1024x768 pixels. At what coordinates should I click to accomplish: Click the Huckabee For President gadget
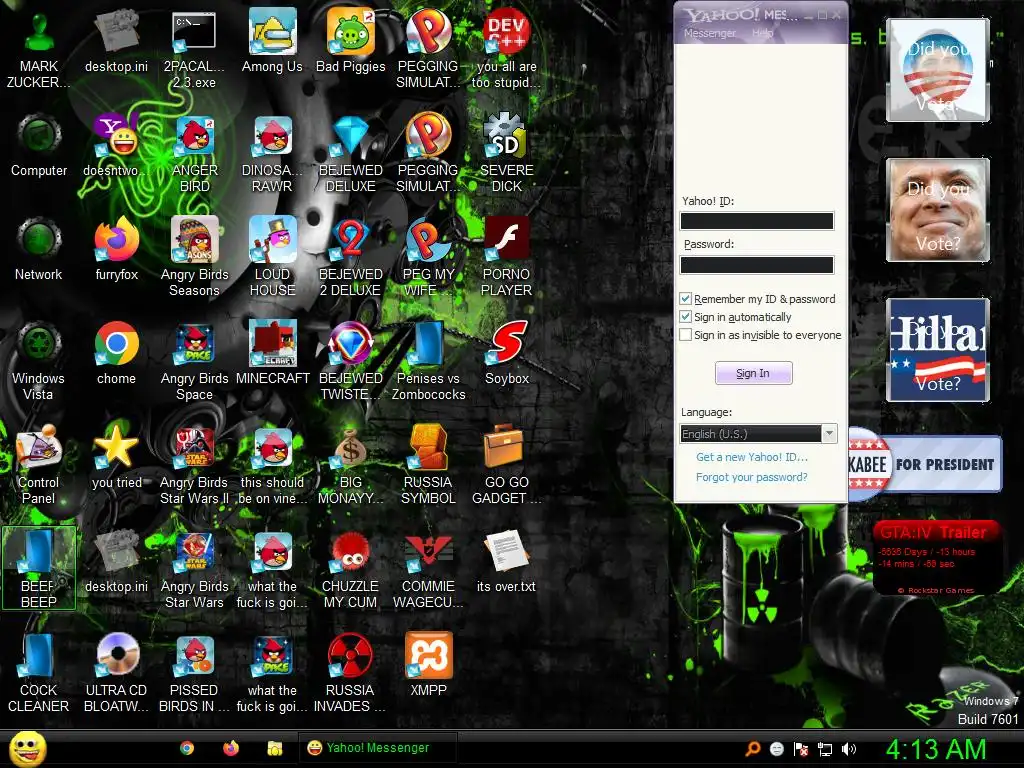point(925,464)
